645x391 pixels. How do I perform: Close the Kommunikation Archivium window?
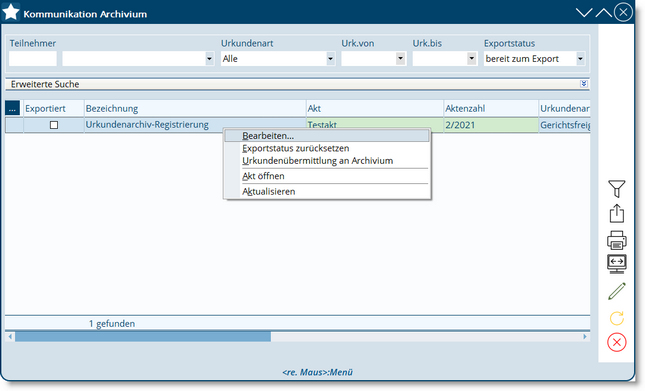pyautogui.click(x=623, y=12)
